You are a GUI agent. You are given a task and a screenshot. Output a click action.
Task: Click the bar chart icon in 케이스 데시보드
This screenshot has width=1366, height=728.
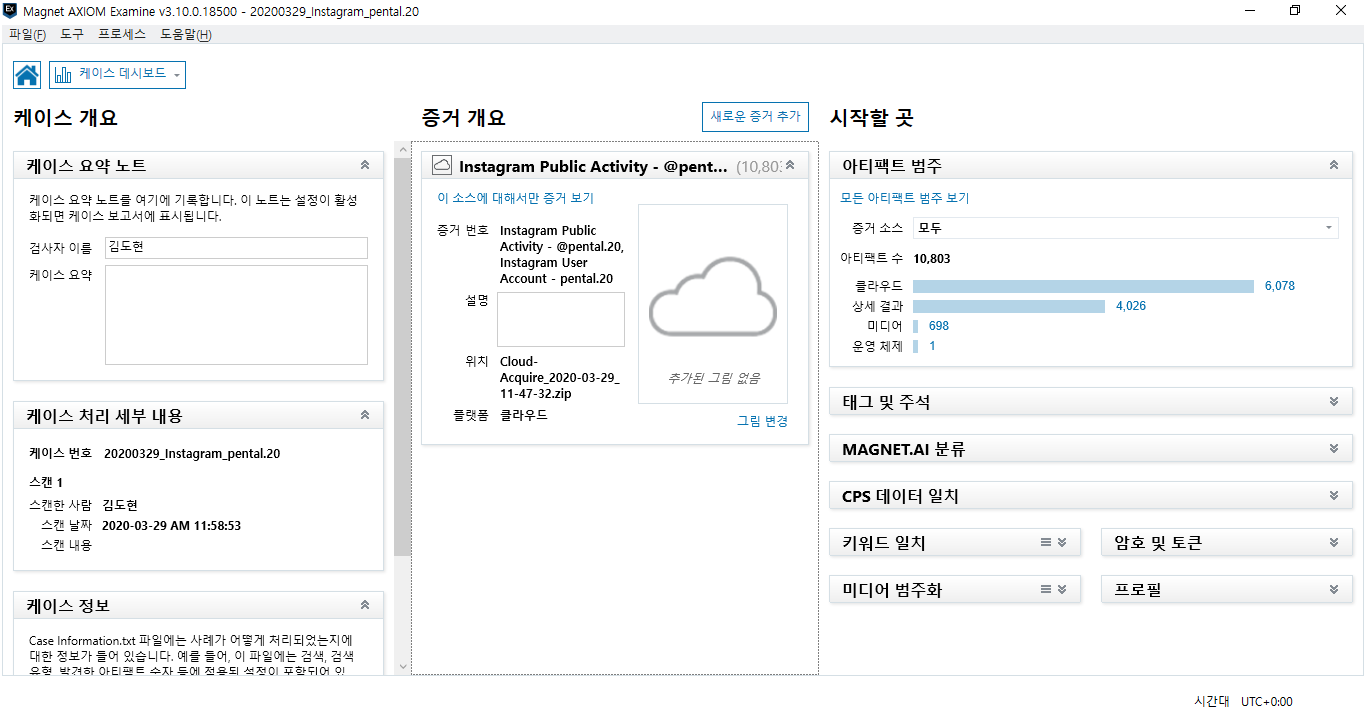[64, 75]
